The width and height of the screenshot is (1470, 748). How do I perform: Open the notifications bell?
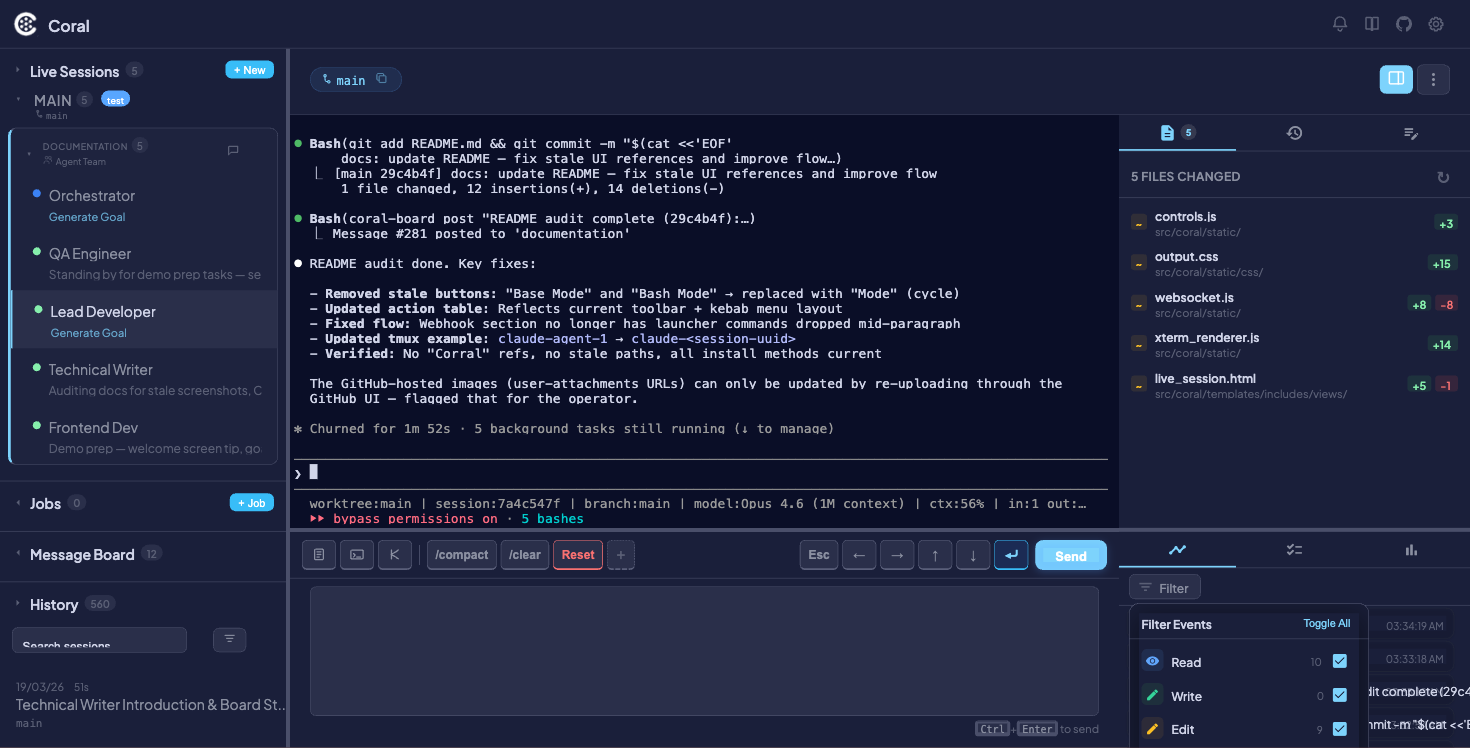click(x=1340, y=24)
